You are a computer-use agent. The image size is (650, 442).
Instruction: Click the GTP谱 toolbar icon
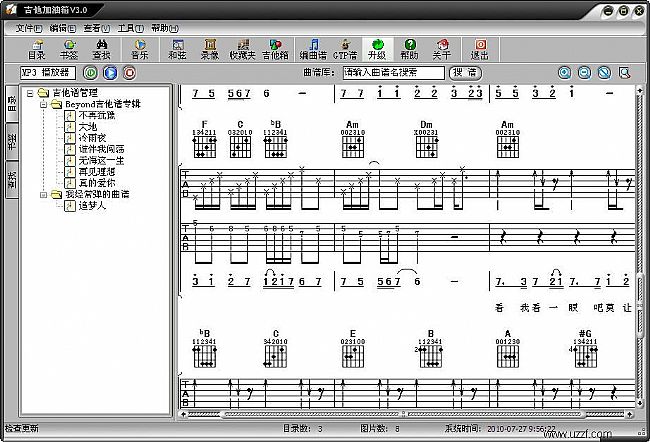[x=345, y=49]
